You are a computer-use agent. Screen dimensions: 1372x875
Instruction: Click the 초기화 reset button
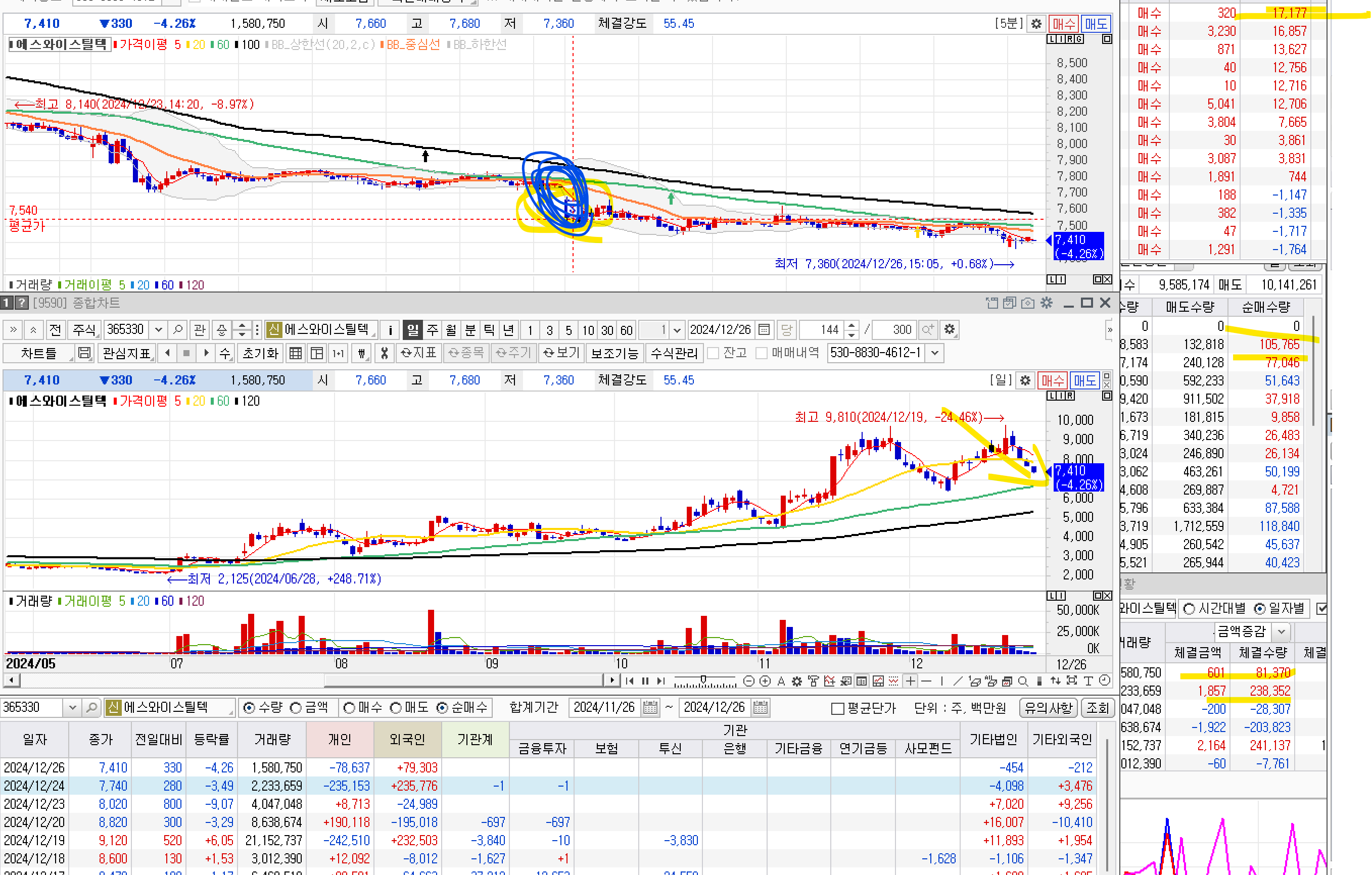point(260,353)
